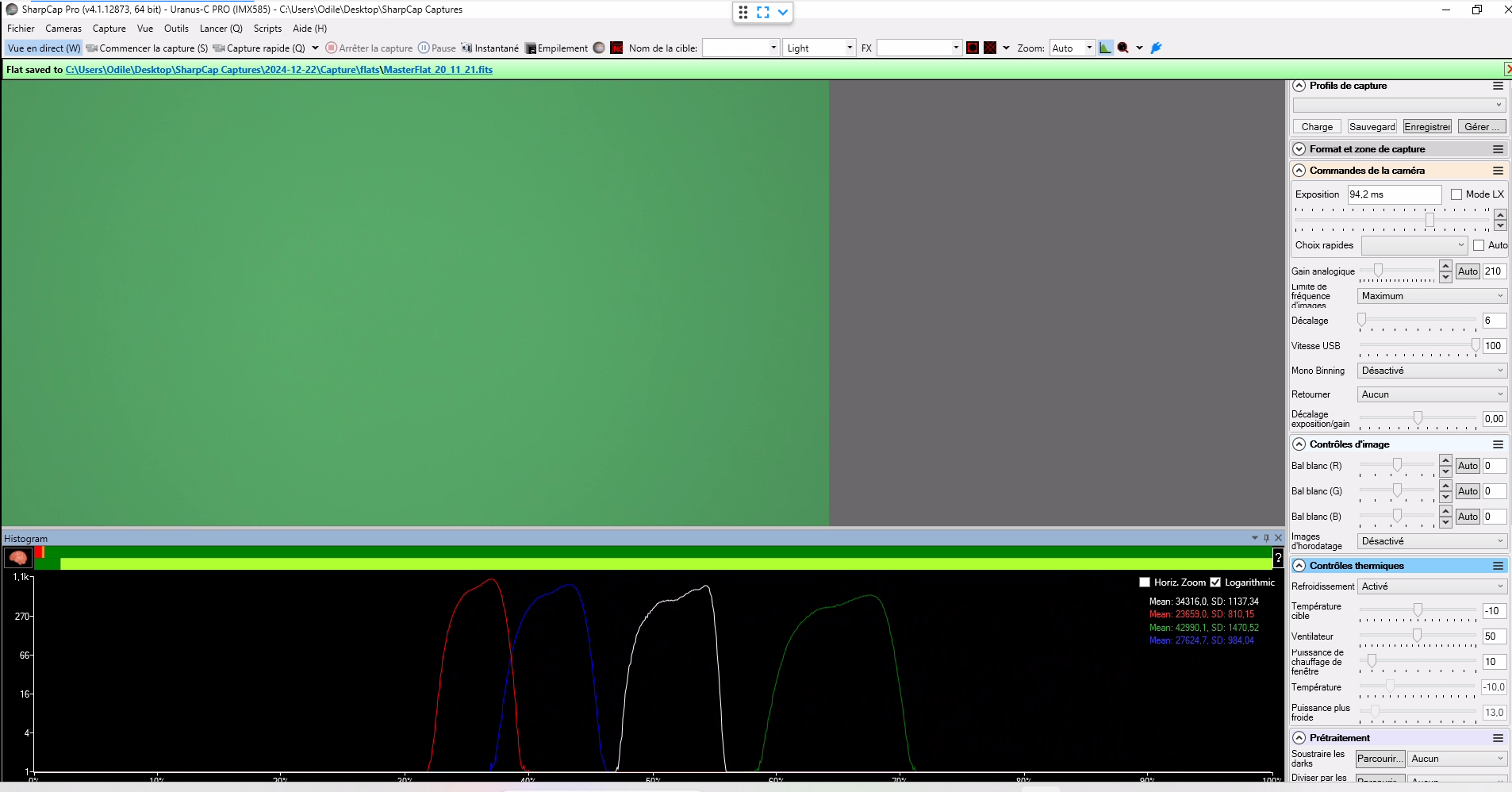Image resolution: width=1512 pixels, height=792 pixels.
Task: Open the Light frame type dropdown
Action: tap(819, 48)
